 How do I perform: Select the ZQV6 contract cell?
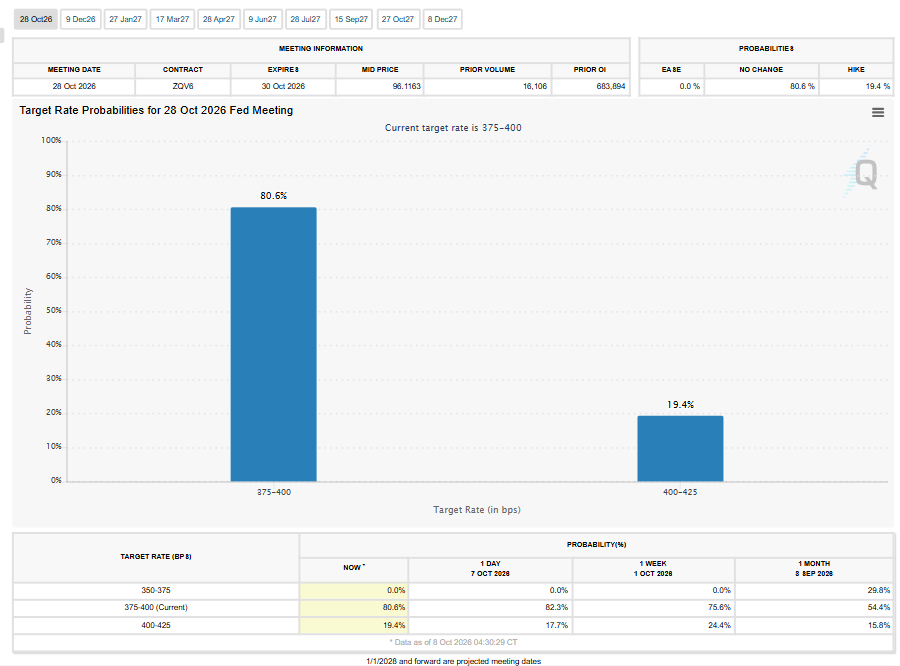coord(183,86)
